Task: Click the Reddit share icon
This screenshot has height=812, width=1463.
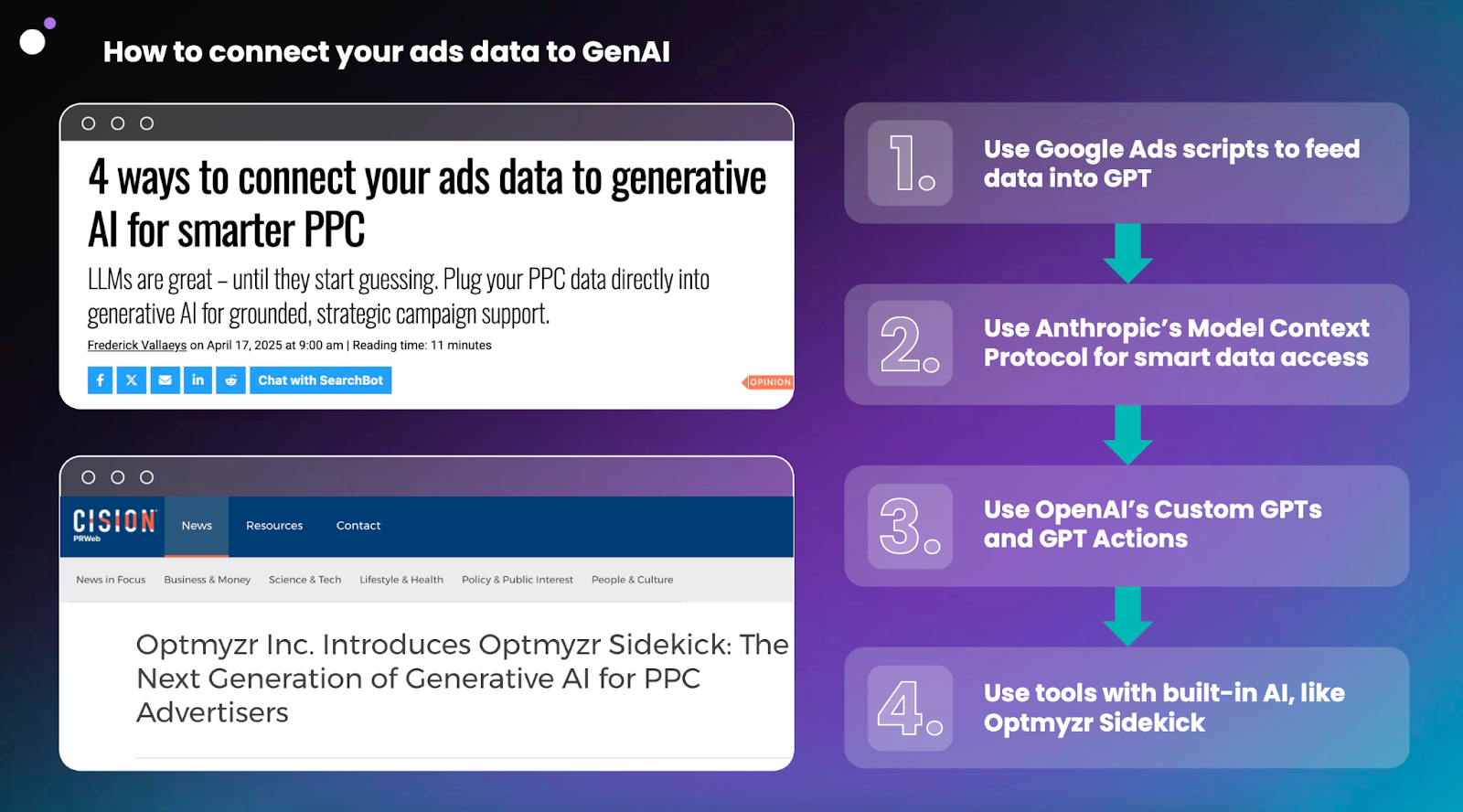Action: [230, 380]
